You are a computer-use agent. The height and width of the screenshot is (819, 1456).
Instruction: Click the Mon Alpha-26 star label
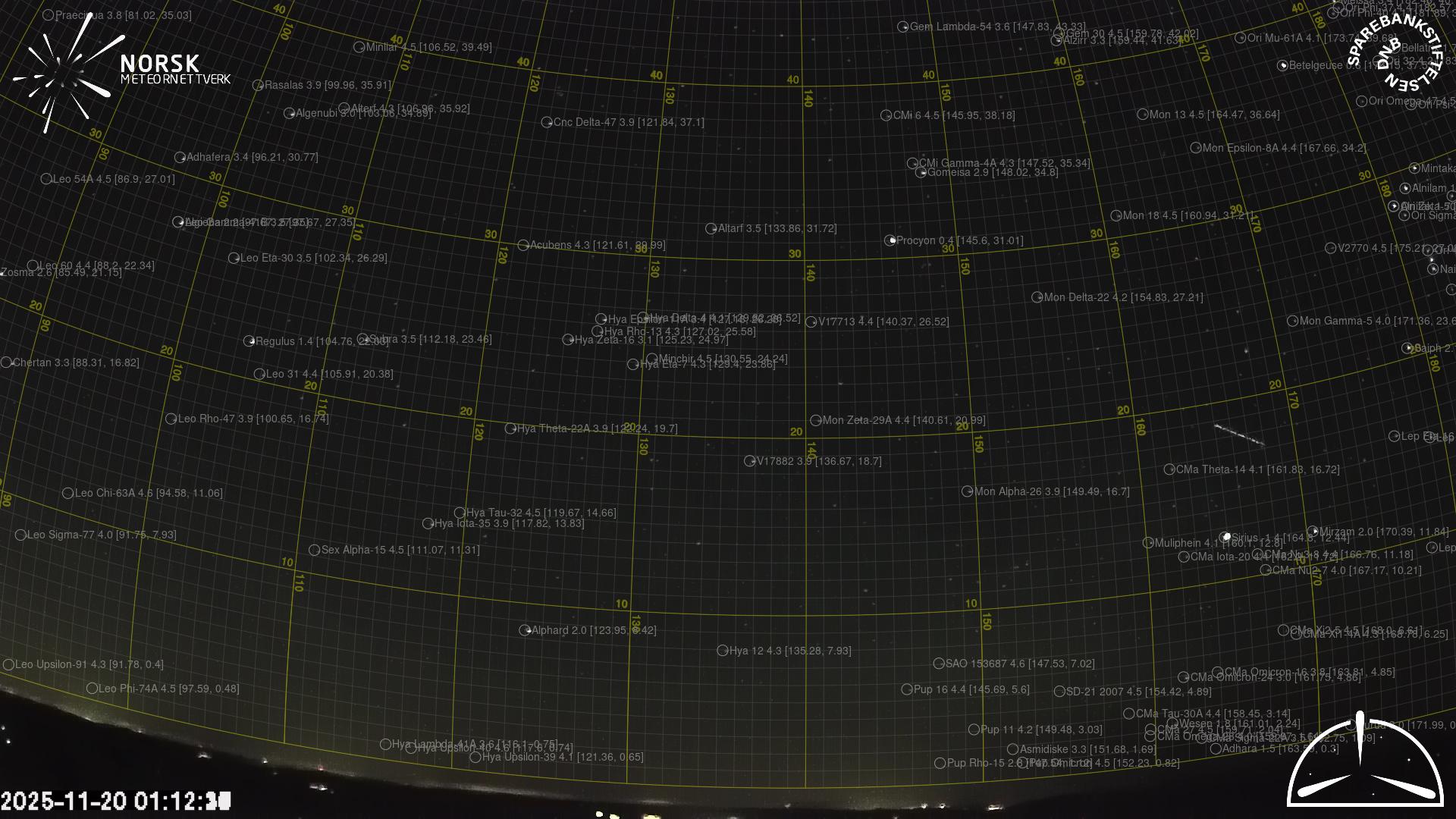1051,491
